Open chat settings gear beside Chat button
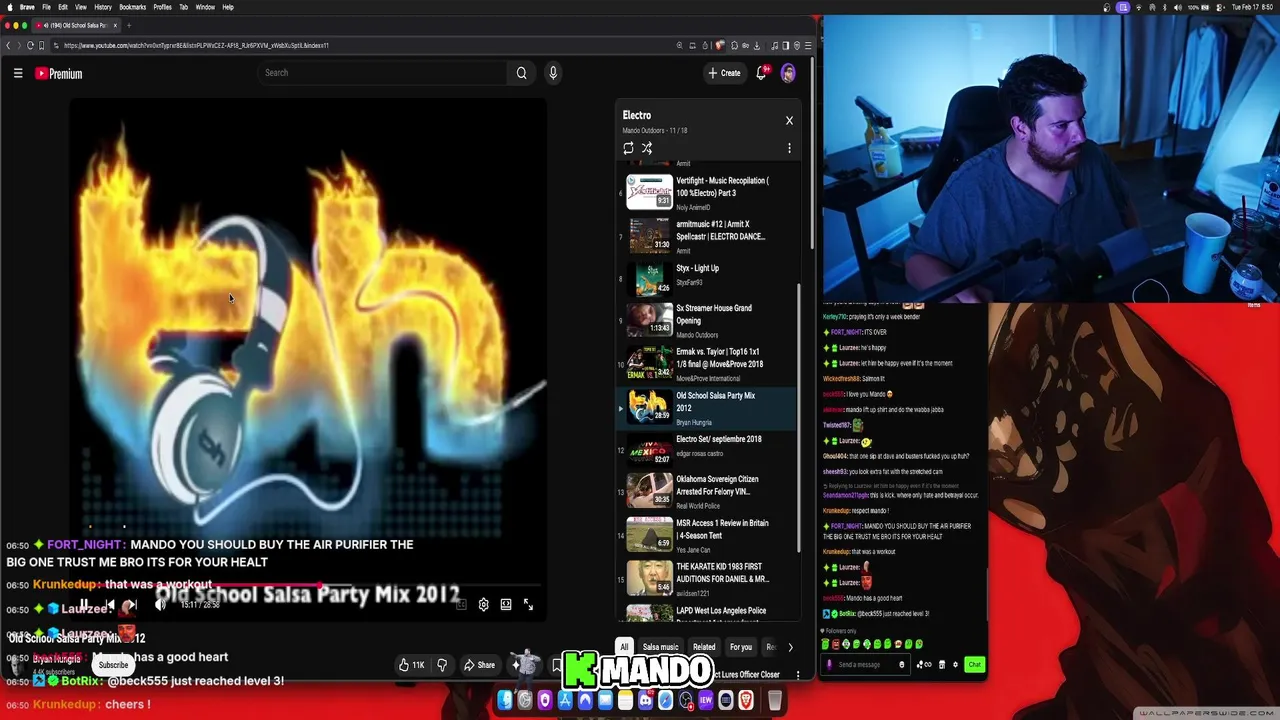Image resolution: width=1280 pixels, height=720 pixels. tap(955, 665)
